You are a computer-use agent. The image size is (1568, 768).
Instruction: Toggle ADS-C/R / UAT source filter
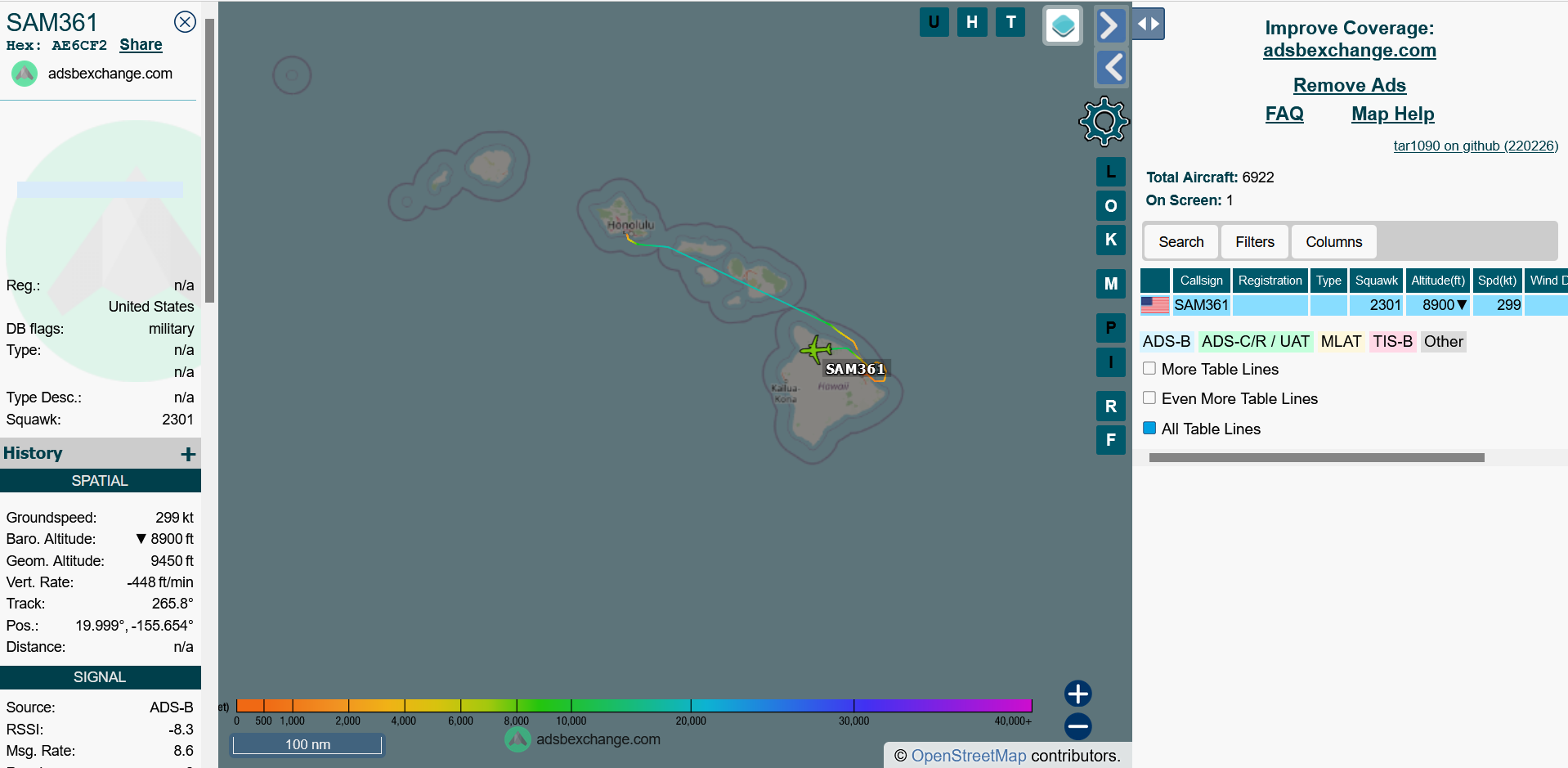coord(1255,342)
